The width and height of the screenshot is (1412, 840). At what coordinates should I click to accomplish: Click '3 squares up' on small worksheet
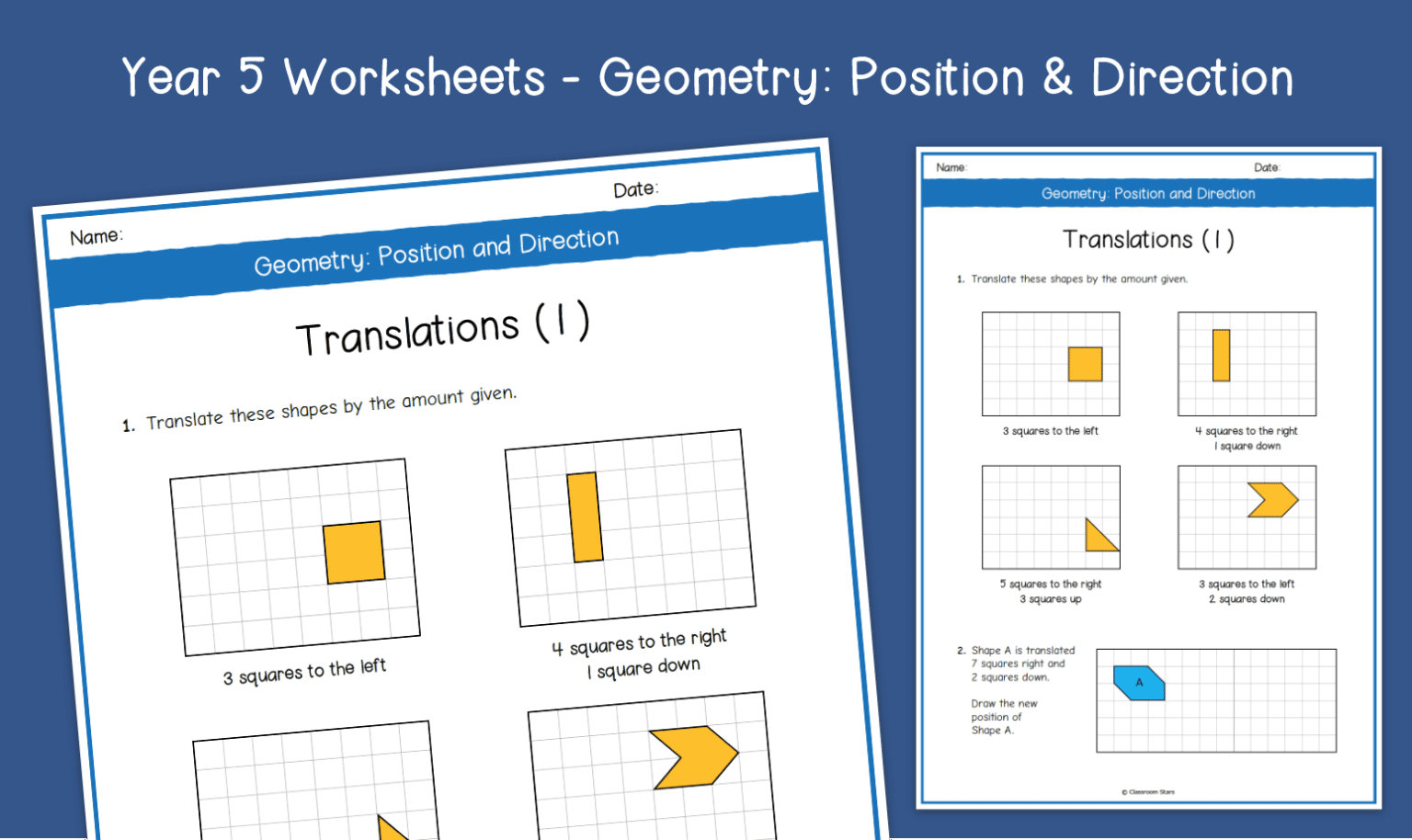1050,599
